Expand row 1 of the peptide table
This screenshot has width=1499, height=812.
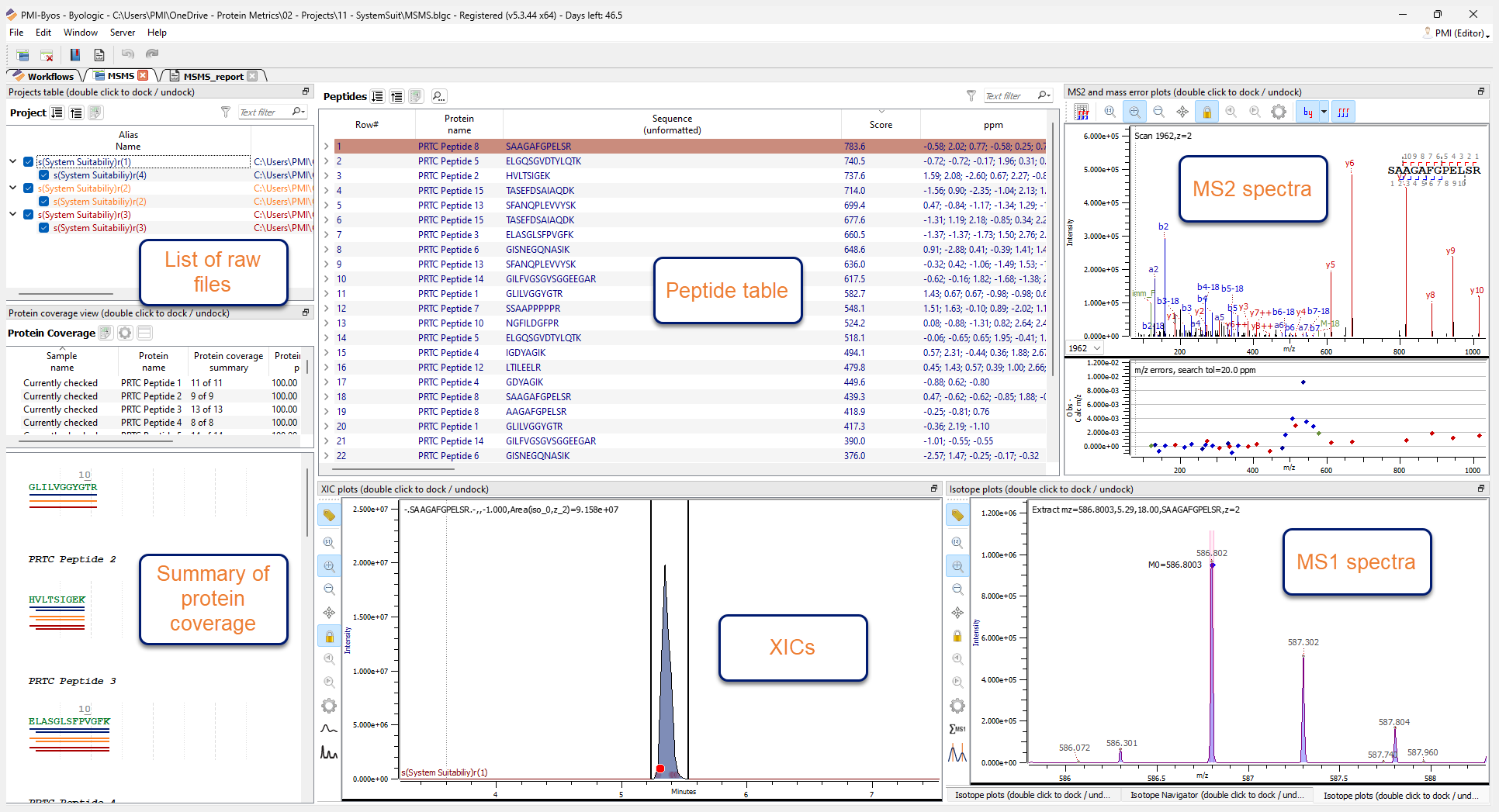[x=326, y=146]
